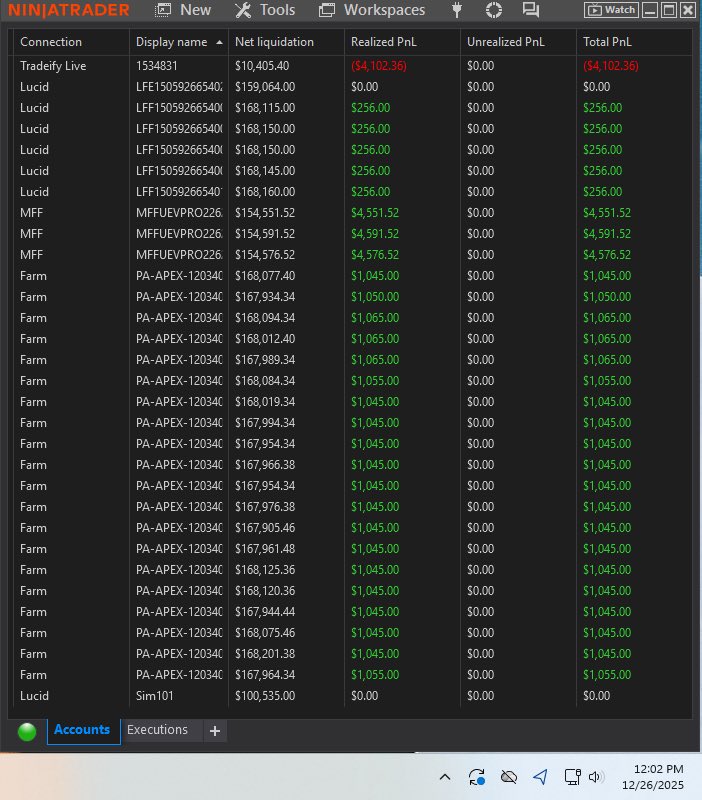Image resolution: width=702 pixels, height=800 pixels.
Task: Sort by Connection column header
Action: point(51,42)
